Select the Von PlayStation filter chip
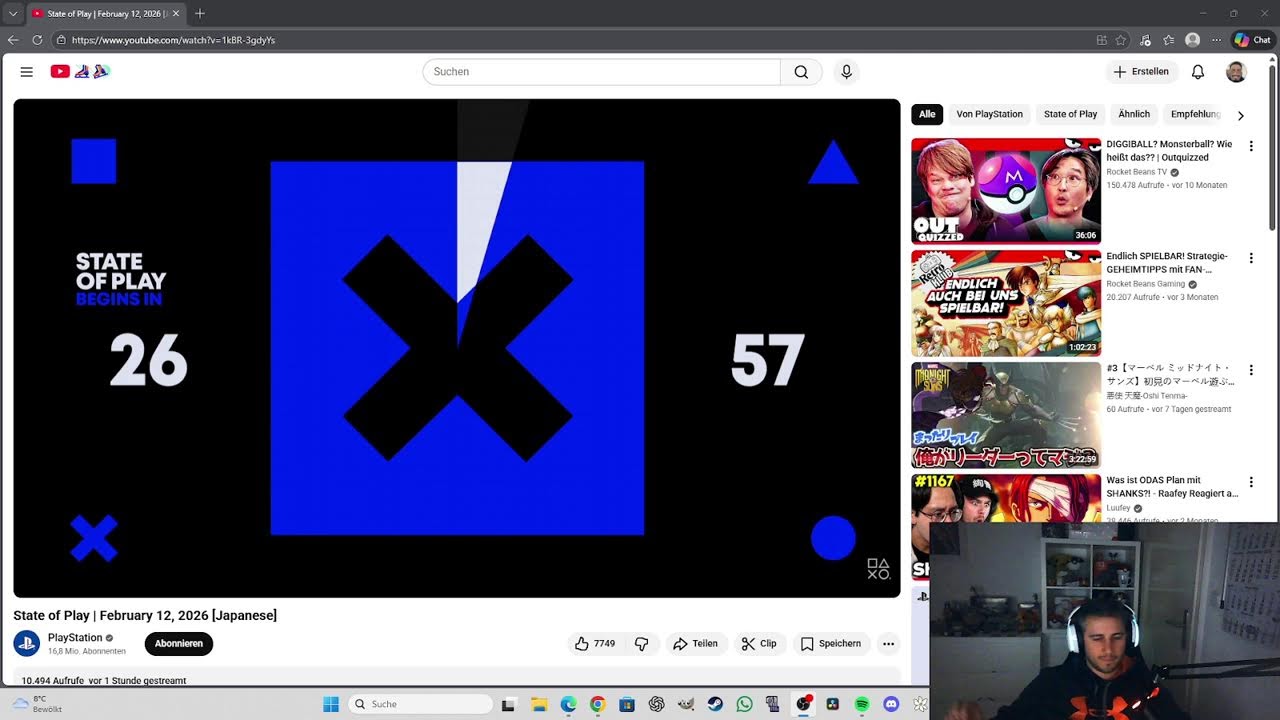1280x720 pixels. pos(989,114)
